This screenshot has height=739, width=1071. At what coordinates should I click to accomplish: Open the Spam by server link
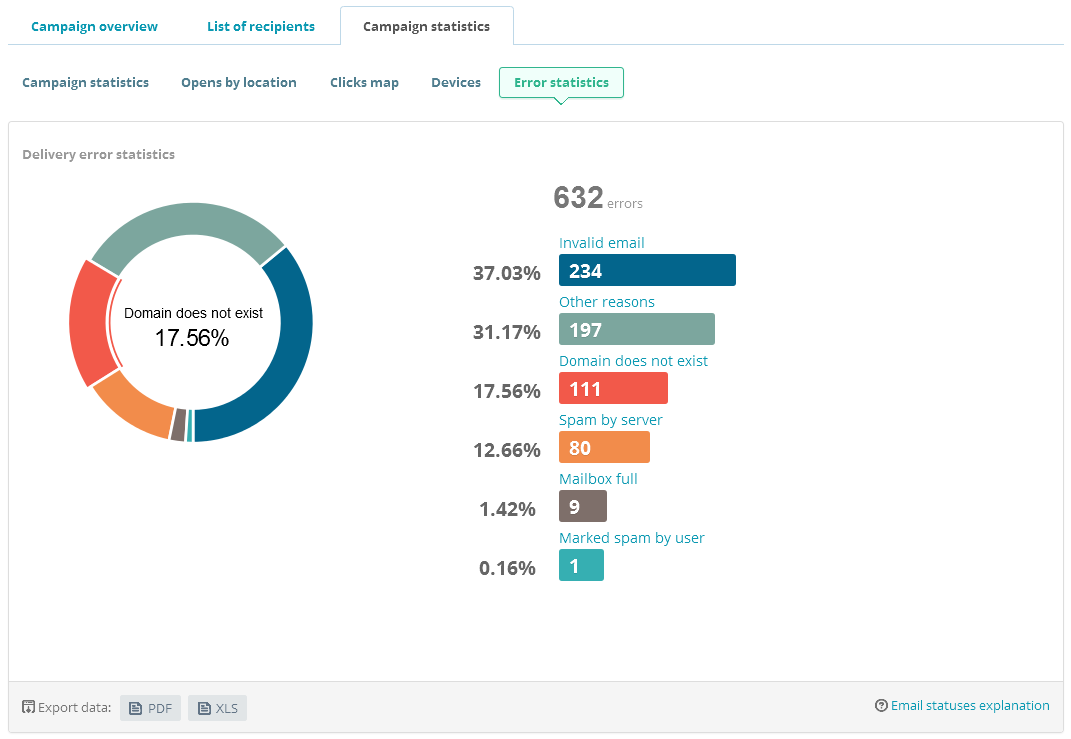[x=611, y=419]
